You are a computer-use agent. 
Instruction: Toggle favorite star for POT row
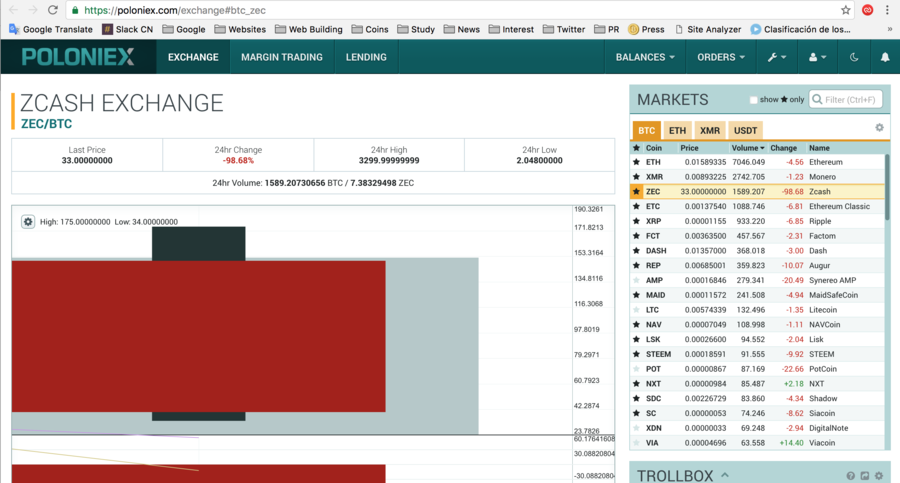pos(636,369)
